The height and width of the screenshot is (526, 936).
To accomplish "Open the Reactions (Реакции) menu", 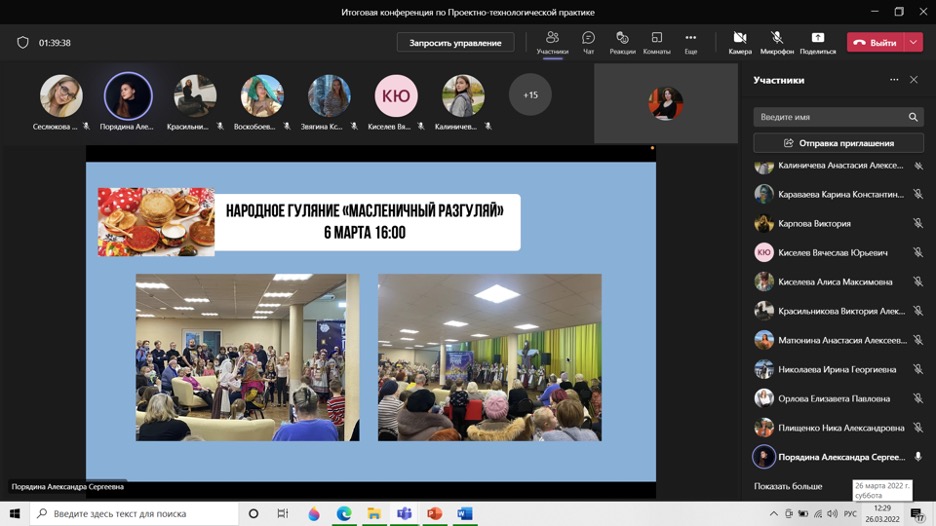I will coord(622,42).
